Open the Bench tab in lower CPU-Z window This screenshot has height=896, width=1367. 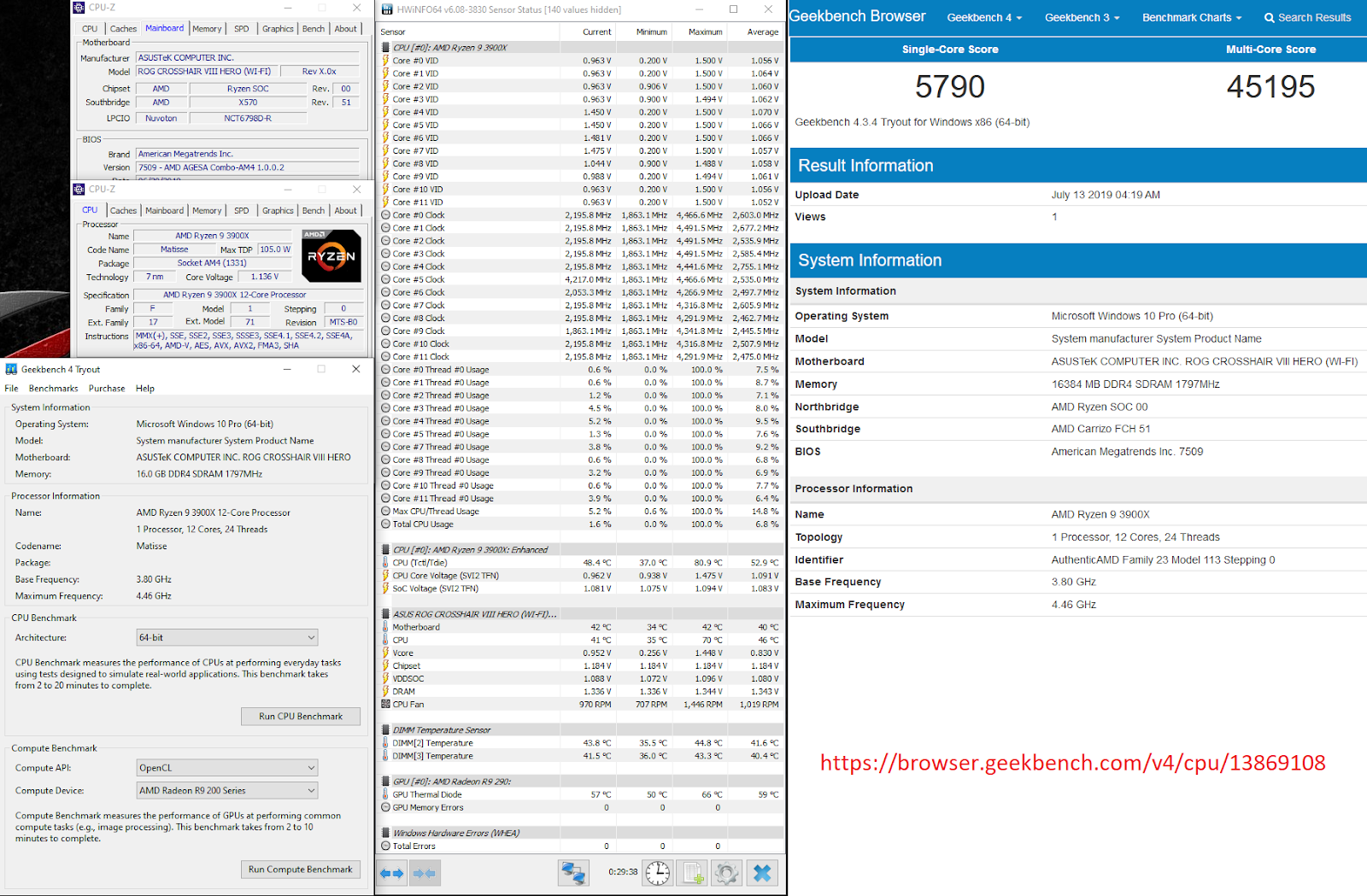(x=314, y=211)
